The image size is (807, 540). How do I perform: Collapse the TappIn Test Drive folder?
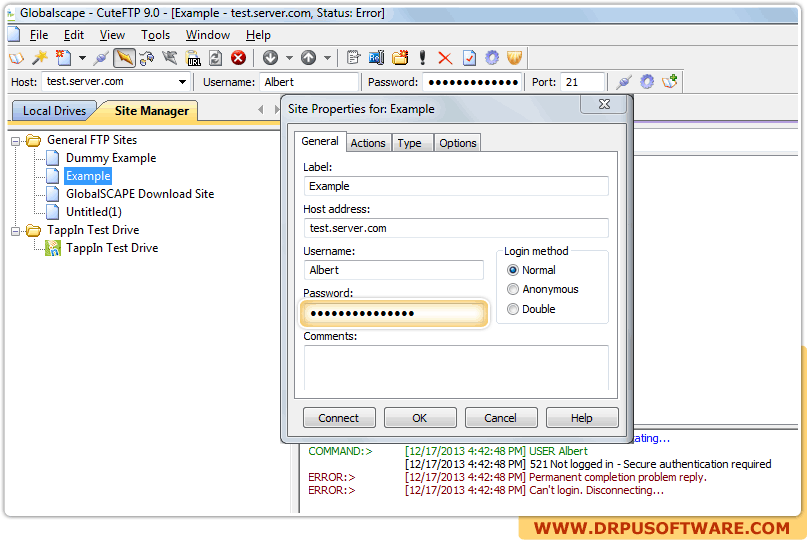point(15,231)
